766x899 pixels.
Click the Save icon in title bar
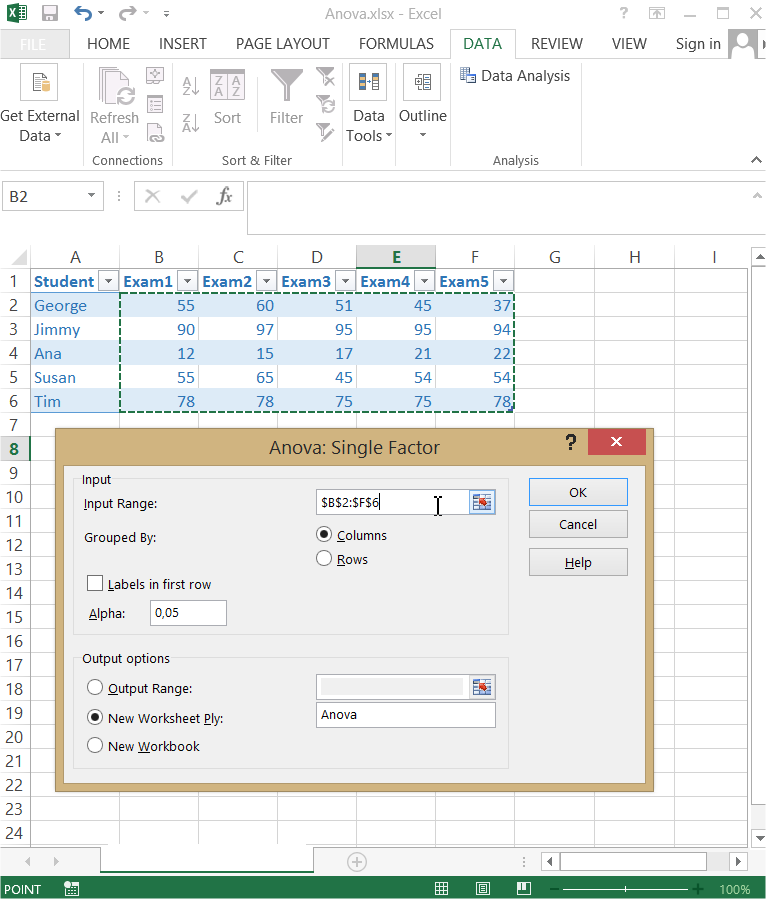[49, 13]
